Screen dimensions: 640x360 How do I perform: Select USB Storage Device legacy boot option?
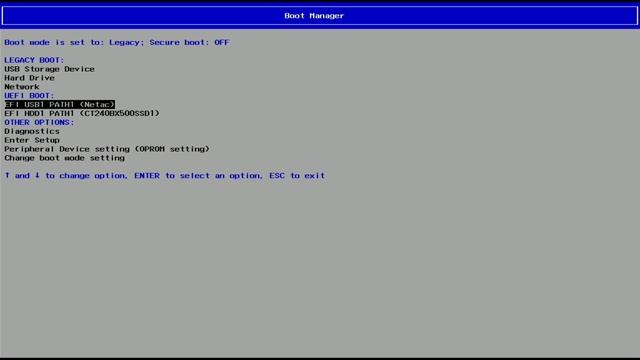click(x=49, y=69)
